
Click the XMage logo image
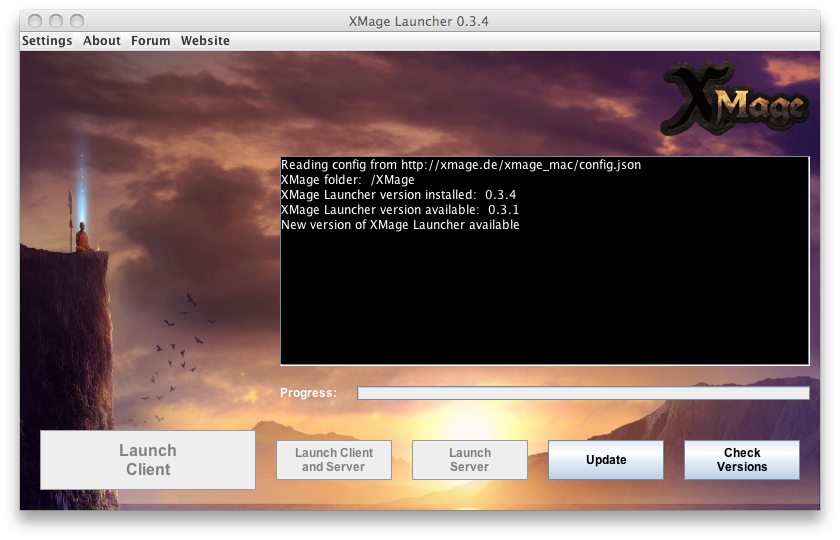(x=735, y=98)
